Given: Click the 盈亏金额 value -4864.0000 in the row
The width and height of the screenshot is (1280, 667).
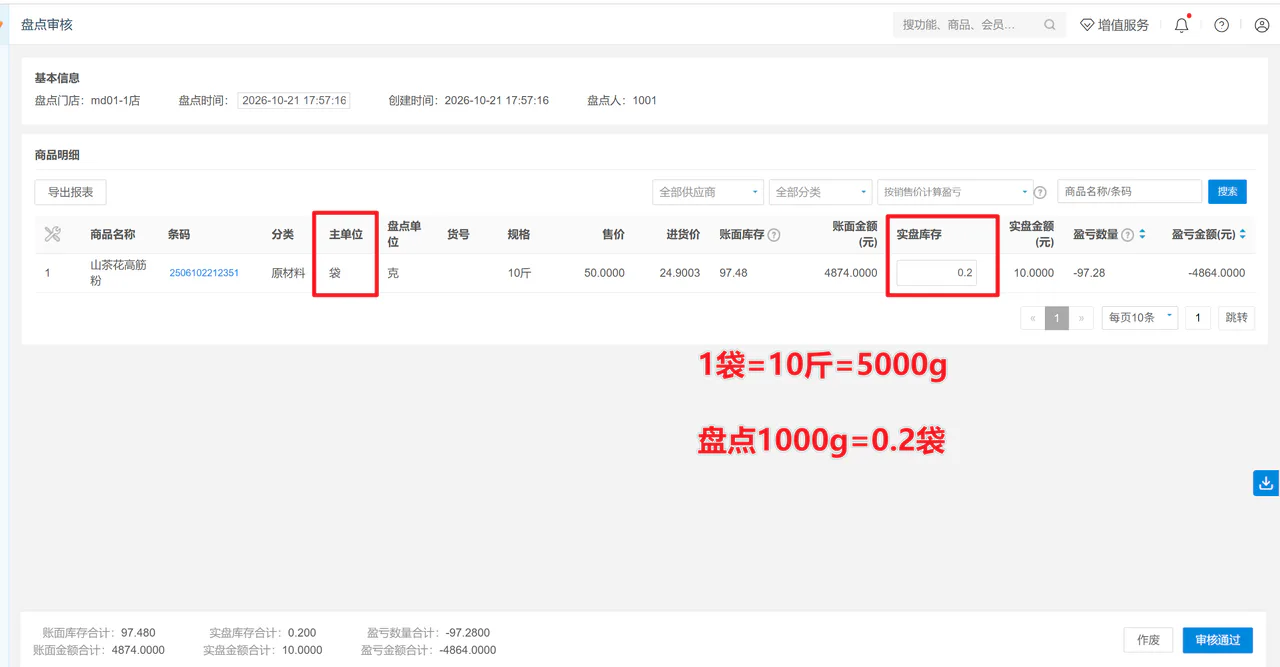Looking at the screenshot, I should (x=1217, y=273).
